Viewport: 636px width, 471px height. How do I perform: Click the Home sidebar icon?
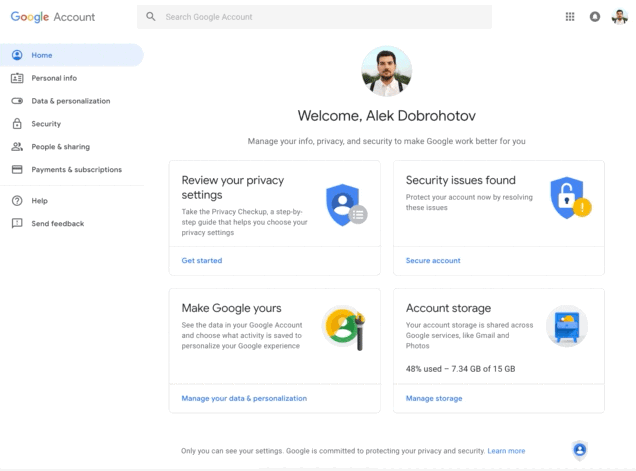[17, 55]
